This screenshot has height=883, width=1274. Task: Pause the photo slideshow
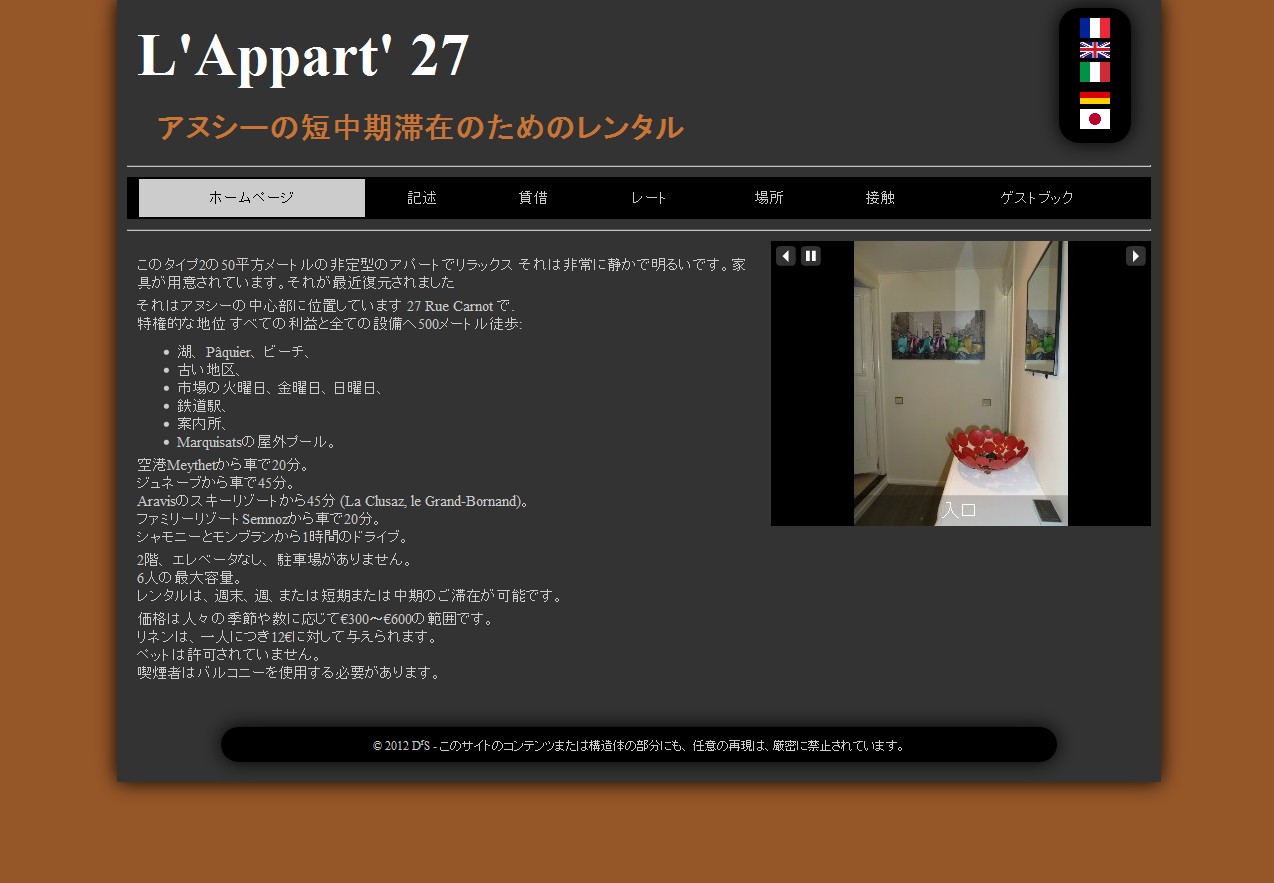click(811, 256)
